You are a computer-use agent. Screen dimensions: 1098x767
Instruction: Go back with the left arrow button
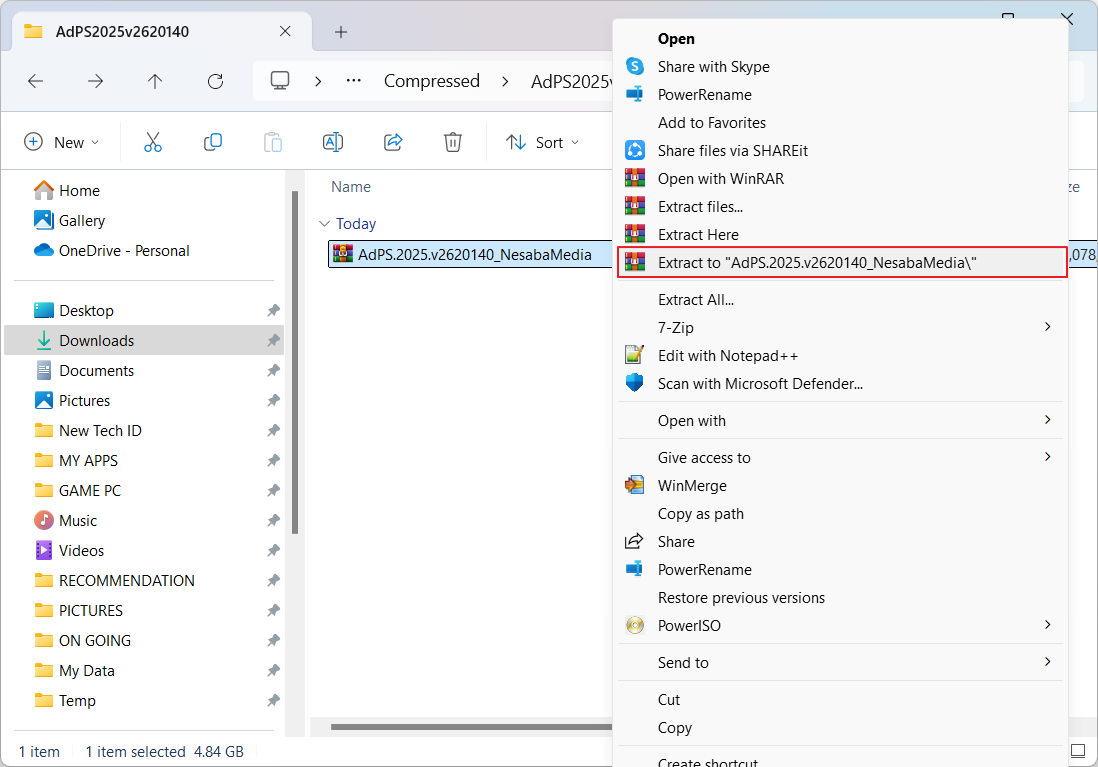coord(36,81)
